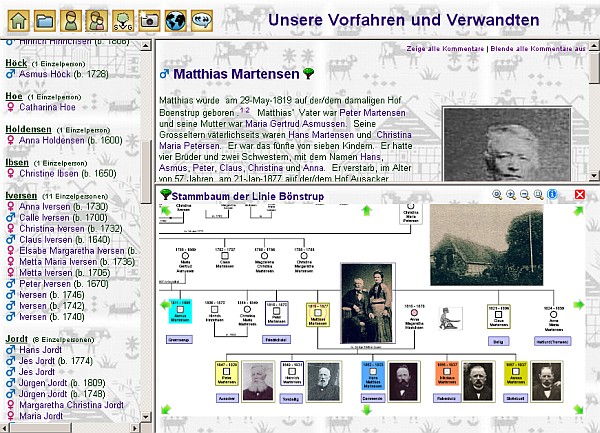Click the Ausacker label under yellow child node
This screenshot has height=433, width=600.
[227, 399]
